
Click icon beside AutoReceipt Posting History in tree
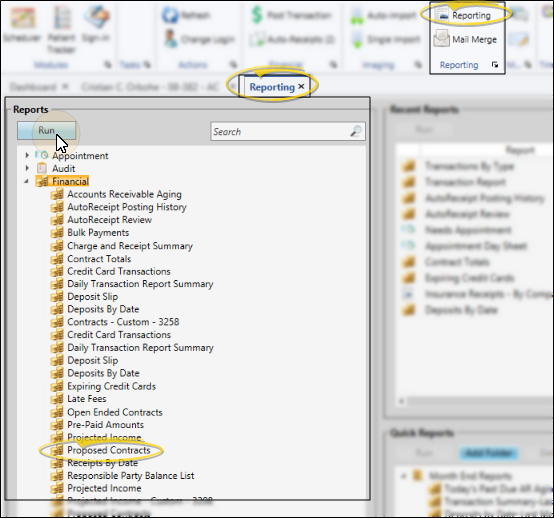click(57, 207)
